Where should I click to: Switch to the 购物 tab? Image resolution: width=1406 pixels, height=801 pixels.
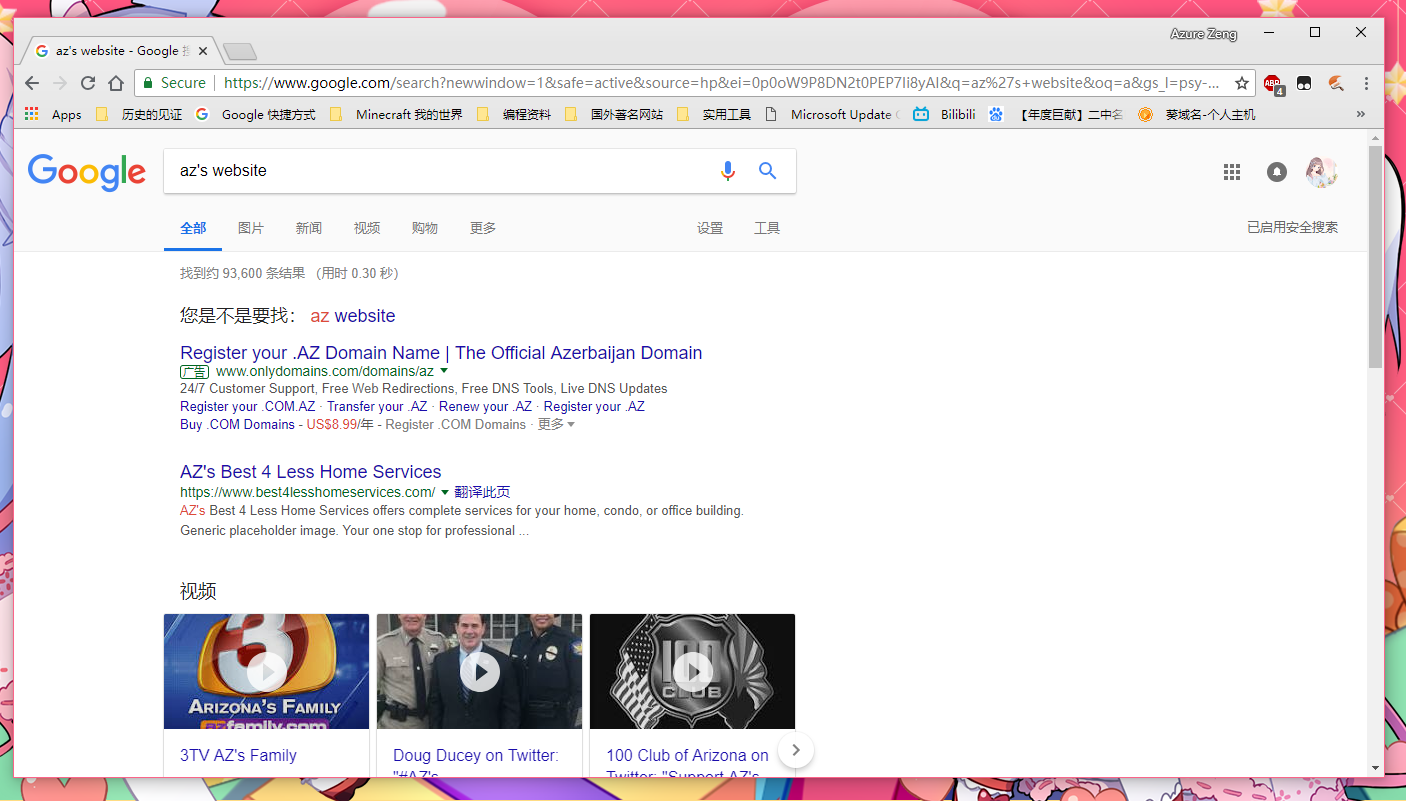(425, 228)
